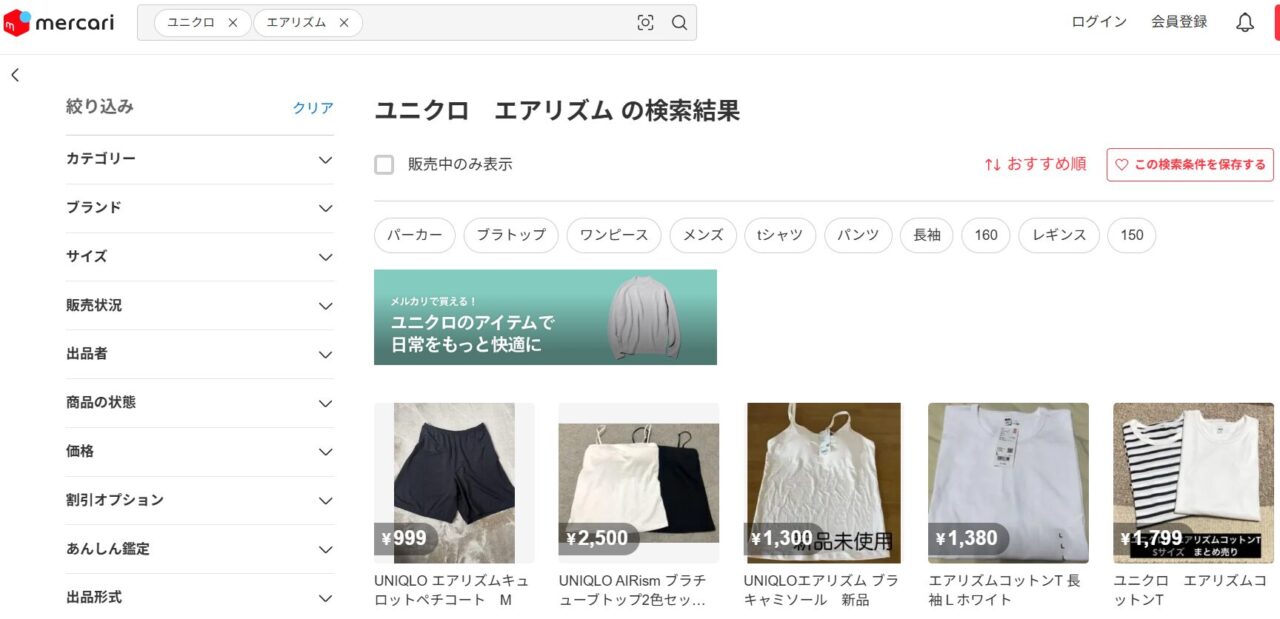Image resolution: width=1280 pixels, height=619 pixels.
Task: Open the Mercari logo home link
Action: pyautogui.click(x=59, y=23)
